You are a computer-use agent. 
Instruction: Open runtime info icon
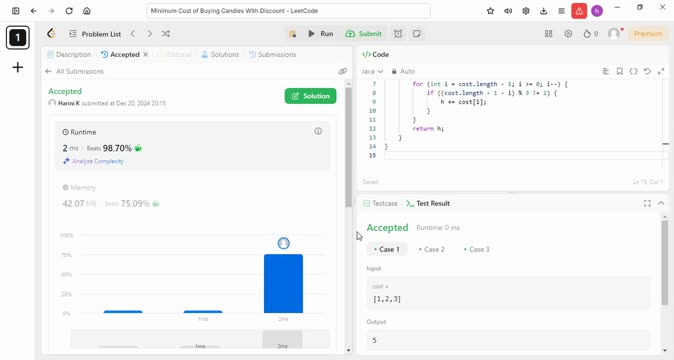(318, 131)
